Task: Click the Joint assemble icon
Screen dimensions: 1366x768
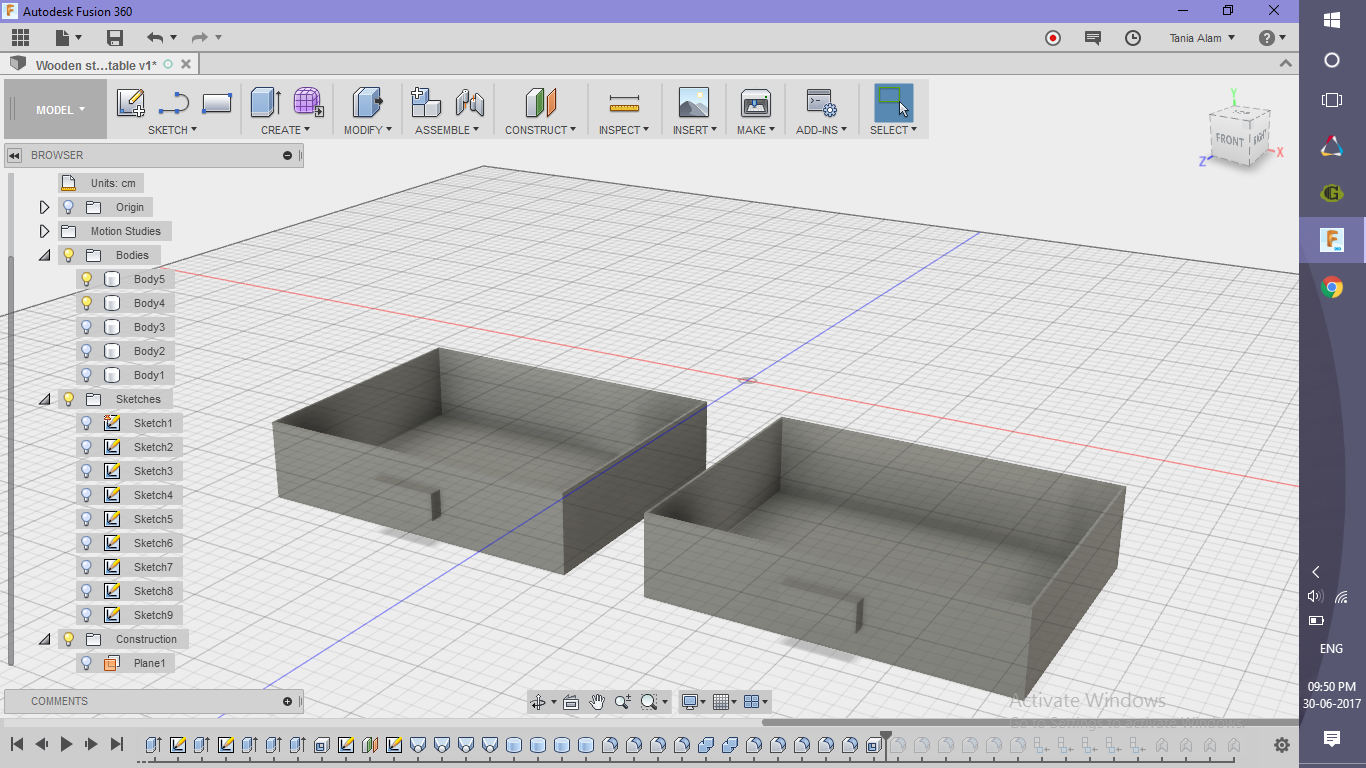Action: coord(469,102)
